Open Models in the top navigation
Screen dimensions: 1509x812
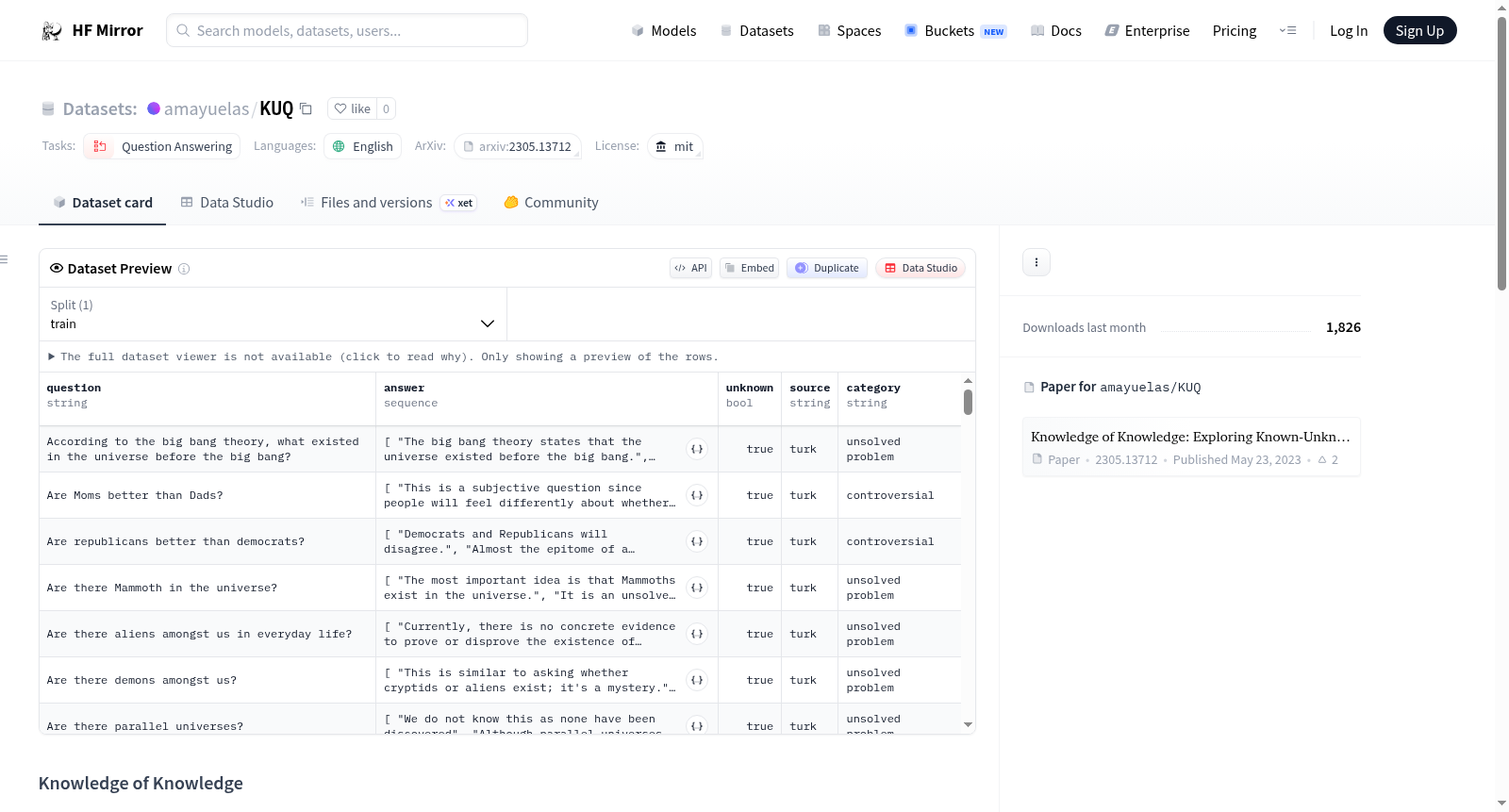point(664,31)
